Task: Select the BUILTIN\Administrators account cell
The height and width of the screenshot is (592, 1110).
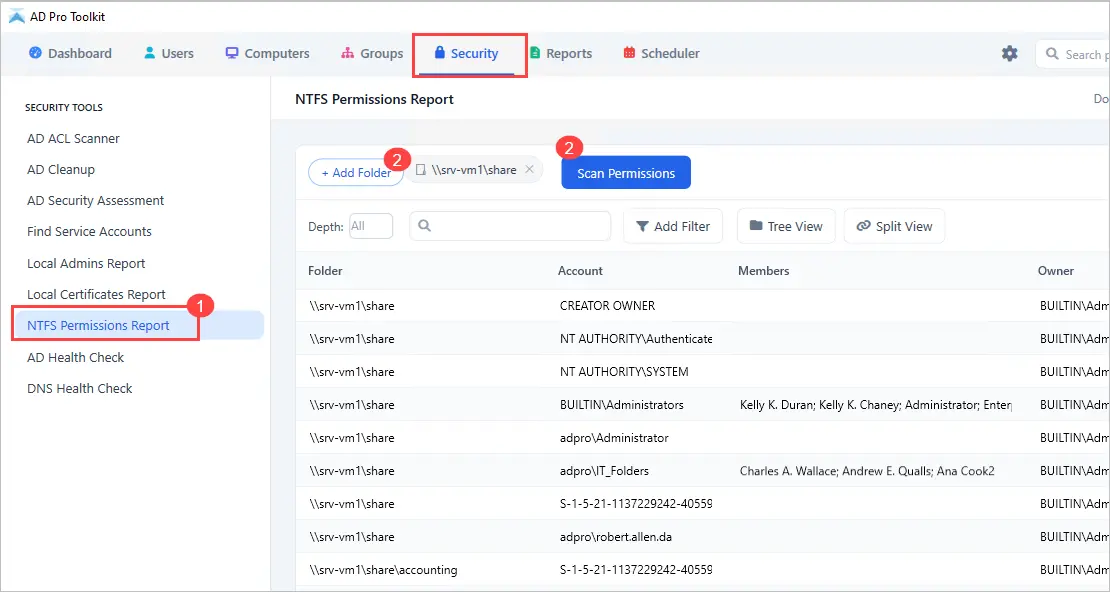Action: coord(622,405)
